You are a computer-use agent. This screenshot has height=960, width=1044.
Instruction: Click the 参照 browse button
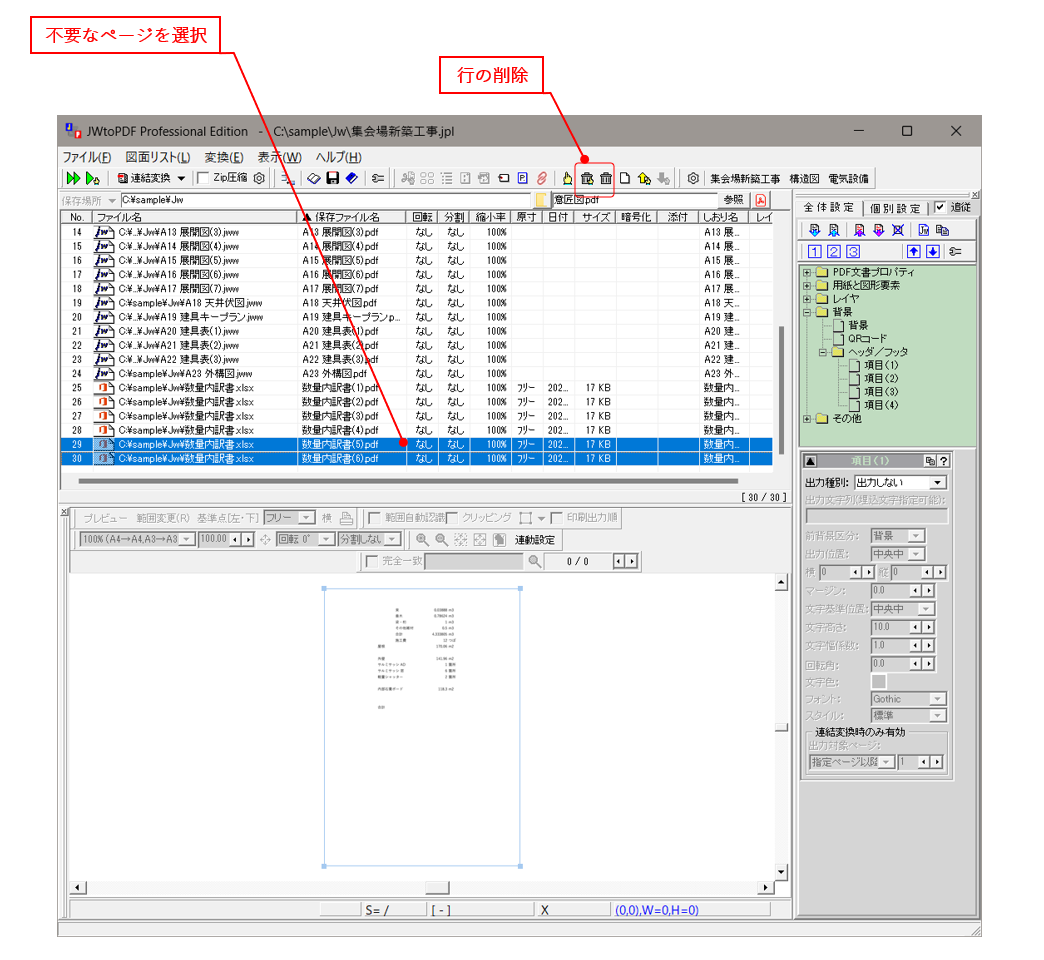click(x=733, y=200)
